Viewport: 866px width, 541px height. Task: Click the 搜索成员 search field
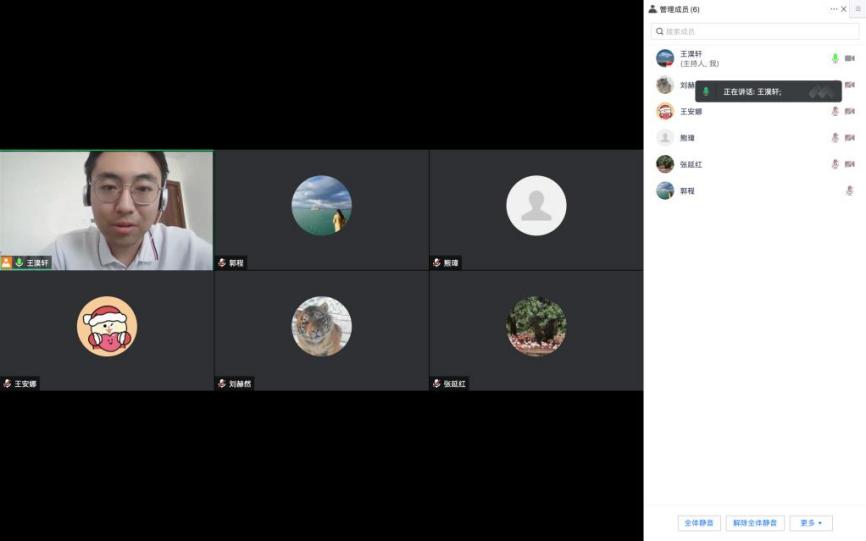[754, 32]
